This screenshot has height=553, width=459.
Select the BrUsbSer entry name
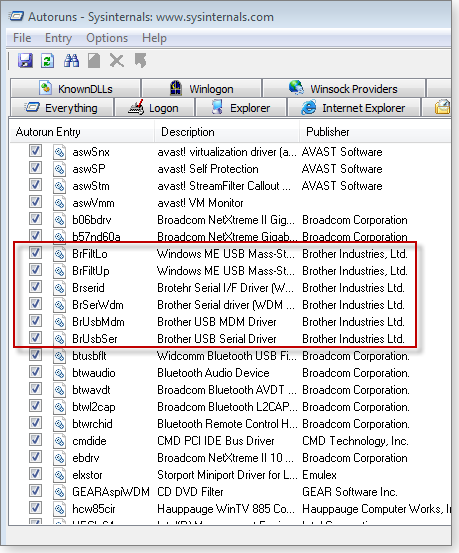(x=95, y=339)
